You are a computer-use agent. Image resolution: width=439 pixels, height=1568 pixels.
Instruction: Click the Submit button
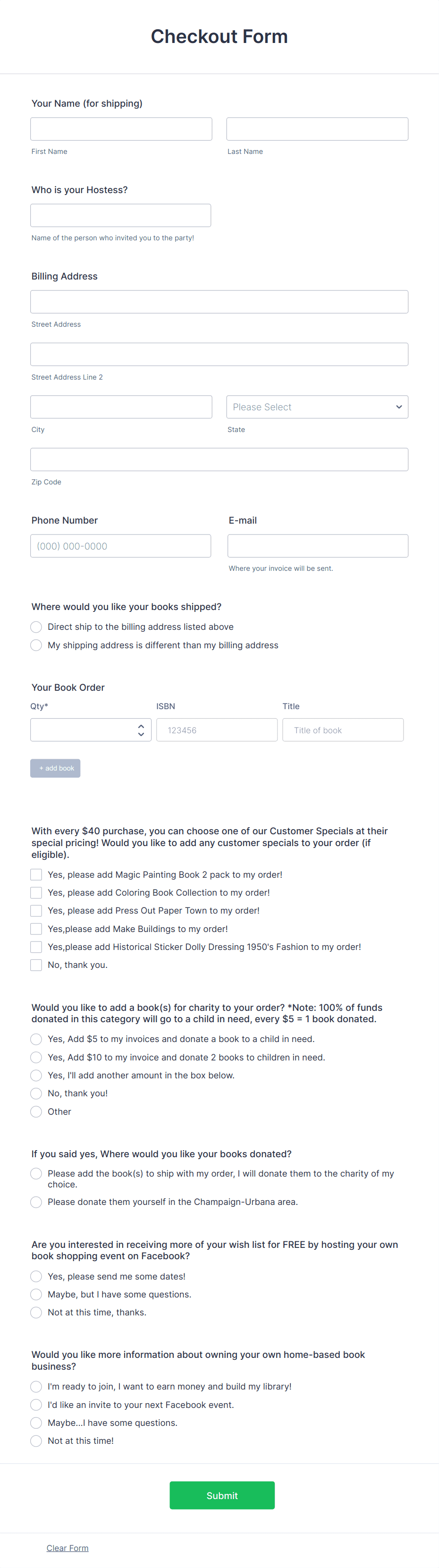click(222, 1495)
